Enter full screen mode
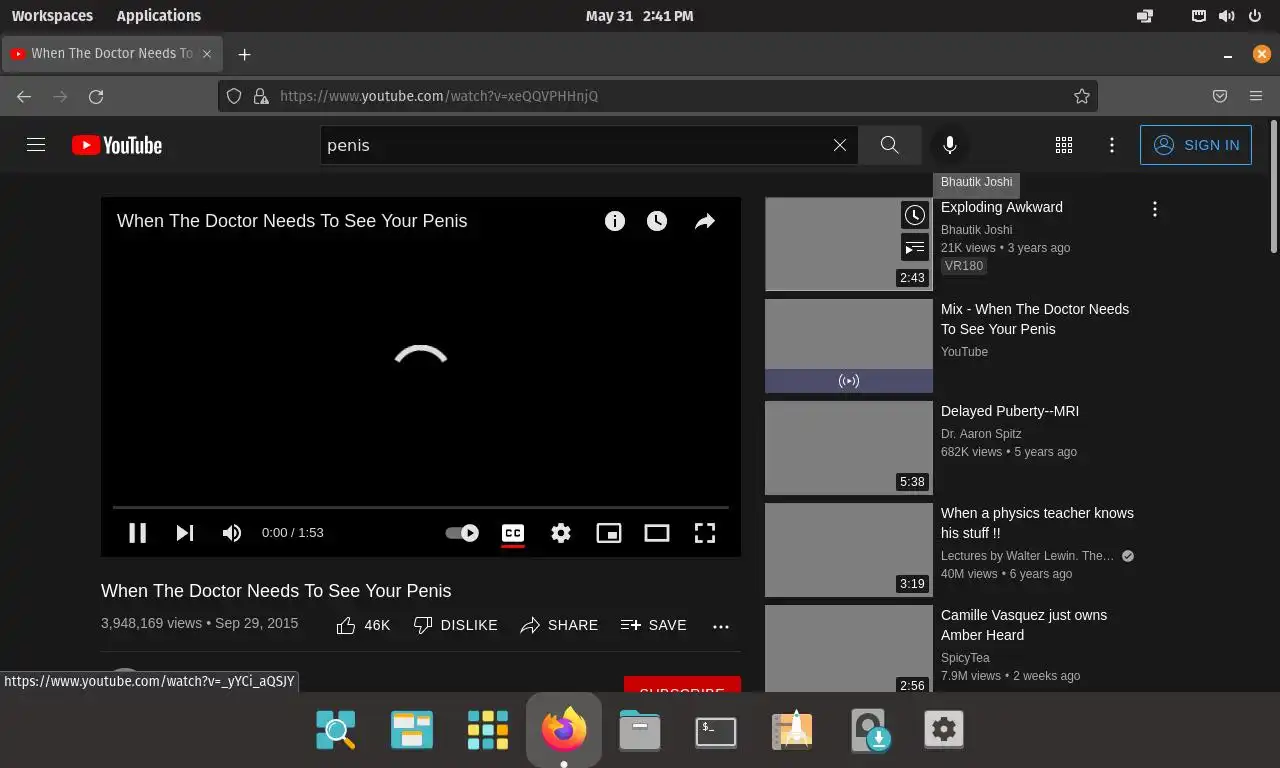The image size is (1280, 768). click(x=705, y=533)
